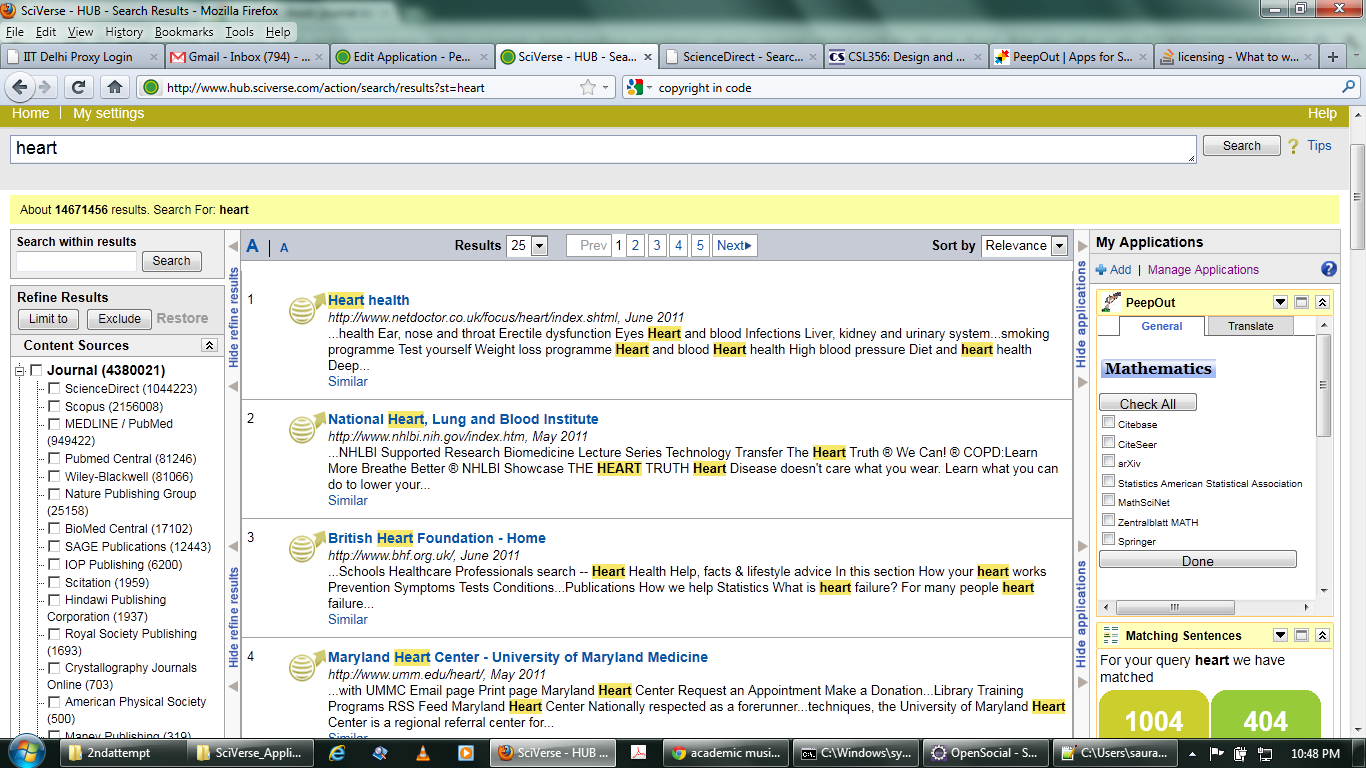
Task: Collapse the Matching Sentences gadget with chevron
Action: tap(1322, 635)
